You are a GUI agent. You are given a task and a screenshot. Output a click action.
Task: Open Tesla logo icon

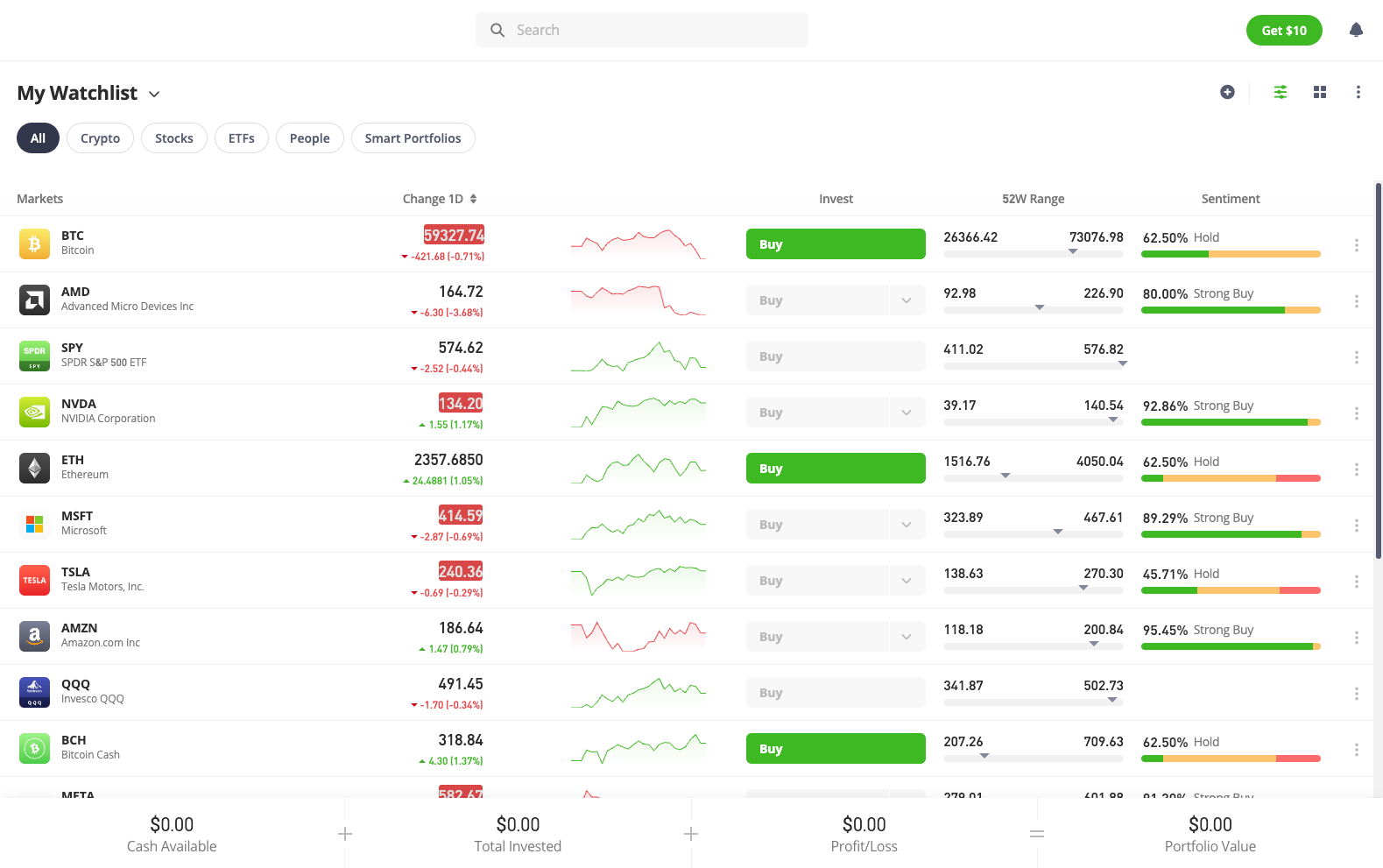pos(34,581)
